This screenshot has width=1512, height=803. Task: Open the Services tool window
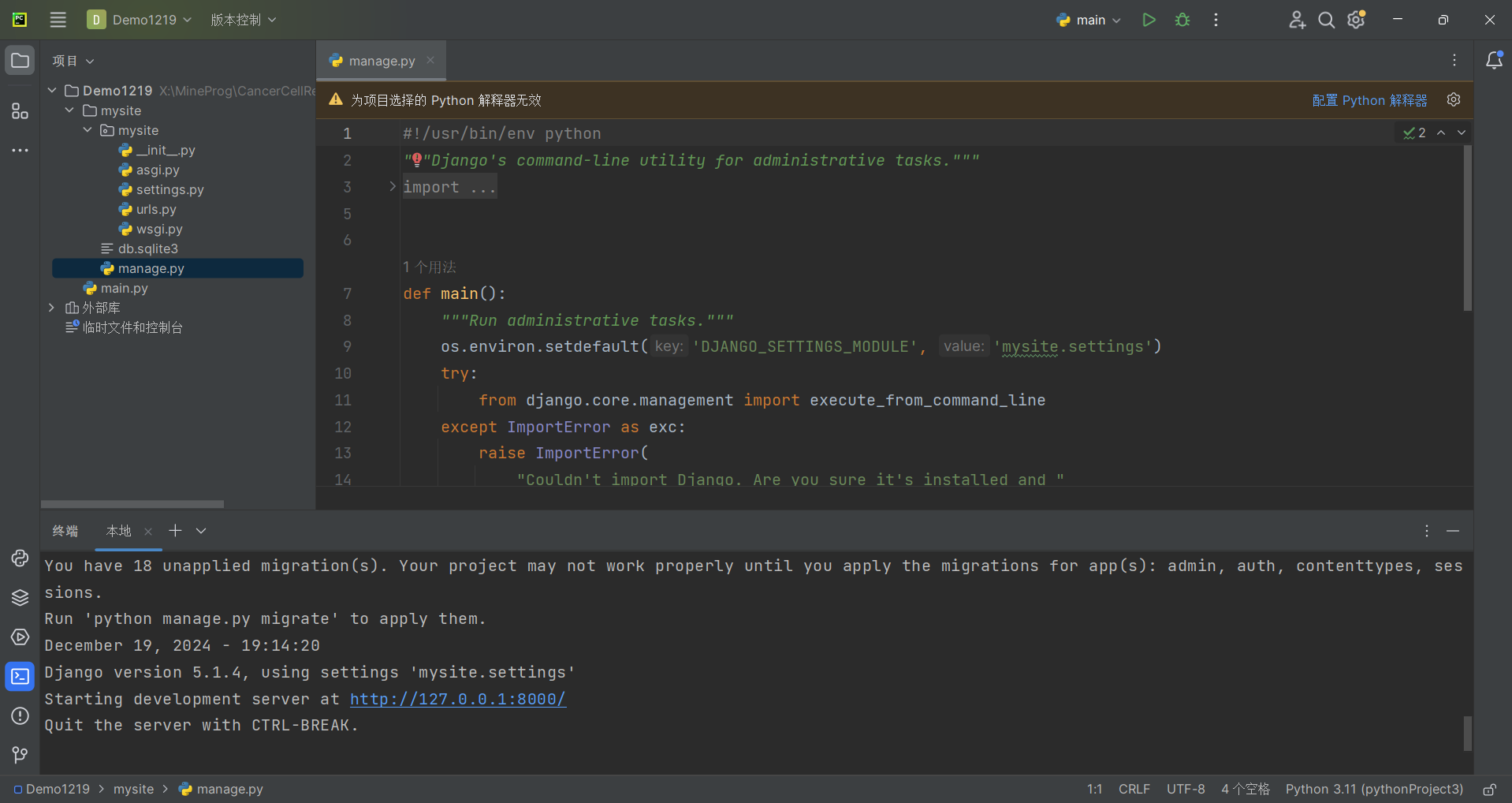tap(20, 637)
